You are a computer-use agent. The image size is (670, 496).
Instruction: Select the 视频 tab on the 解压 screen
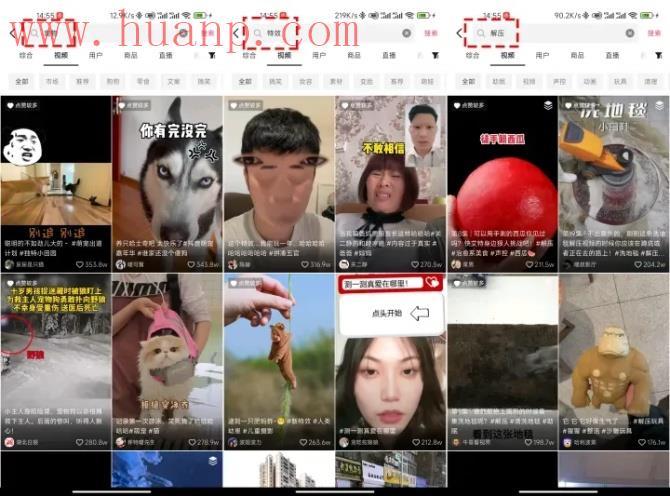tap(508, 55)
